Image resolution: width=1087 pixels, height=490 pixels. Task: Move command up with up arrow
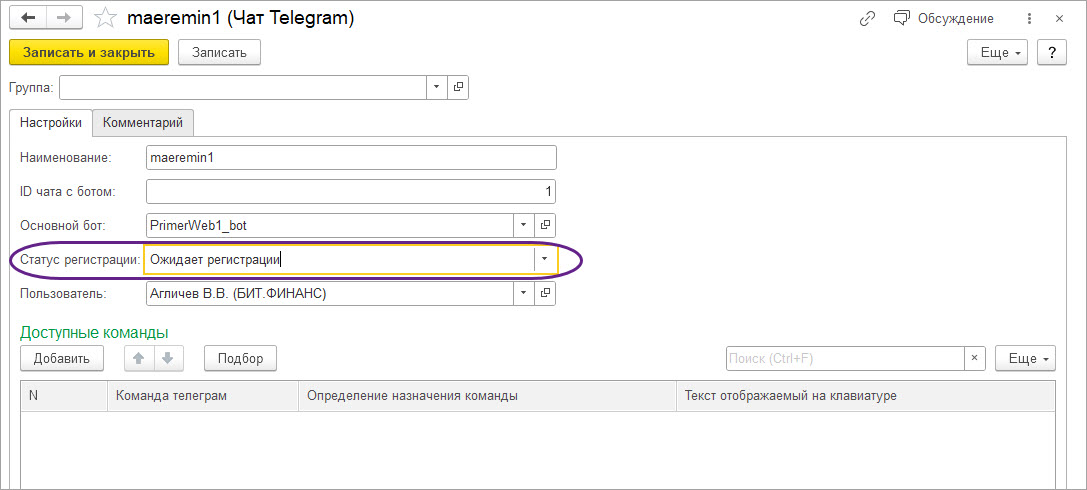[140, 358]
